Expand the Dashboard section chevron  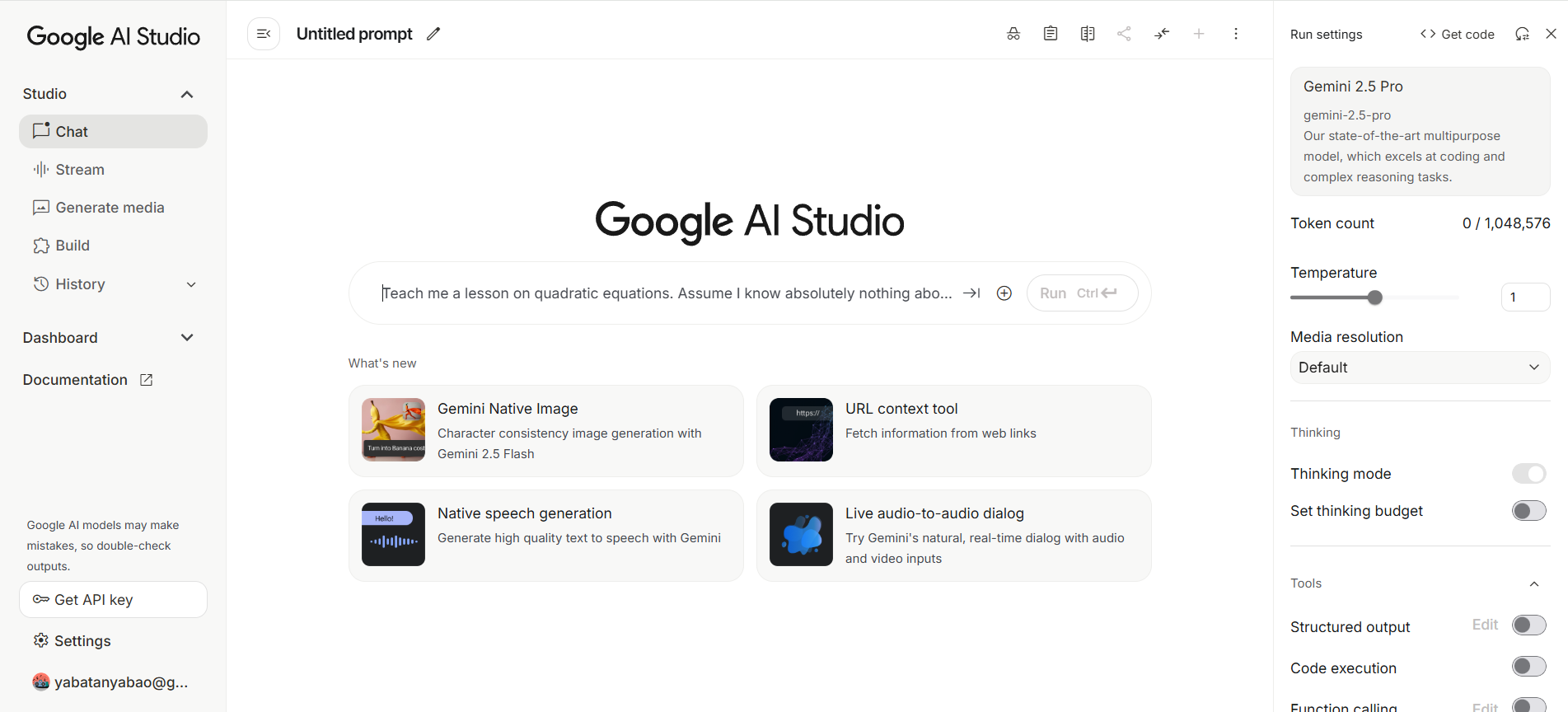(187, 338)
